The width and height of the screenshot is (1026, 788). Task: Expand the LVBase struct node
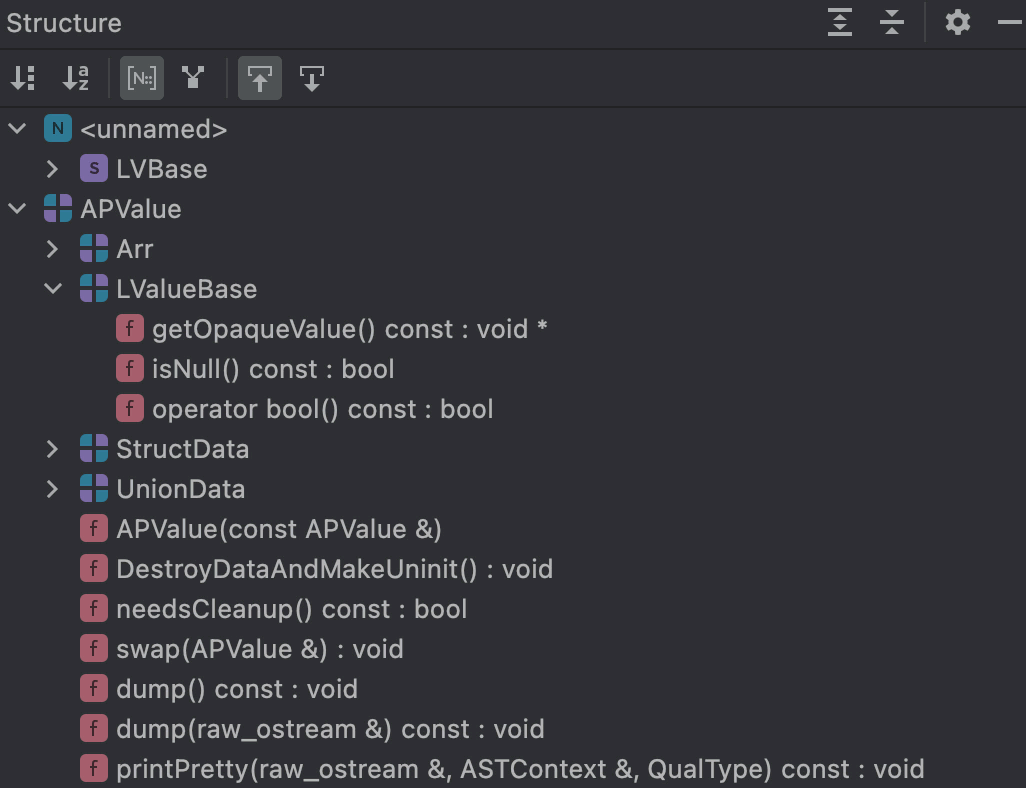coord(53,169)
